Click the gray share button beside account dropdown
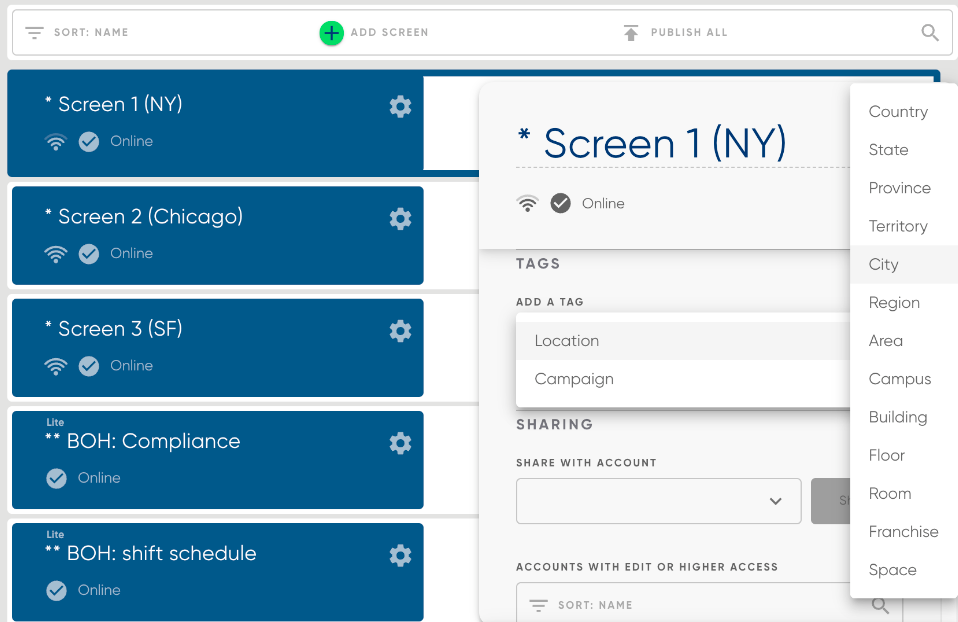 point(830,501)
